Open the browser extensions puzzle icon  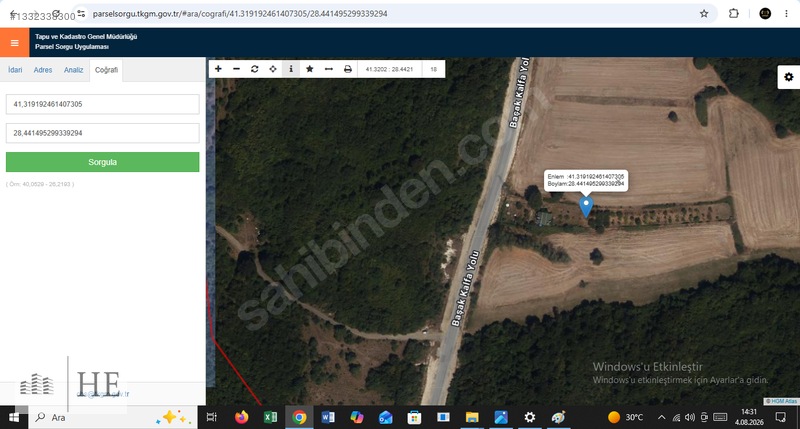coord(734,14)
